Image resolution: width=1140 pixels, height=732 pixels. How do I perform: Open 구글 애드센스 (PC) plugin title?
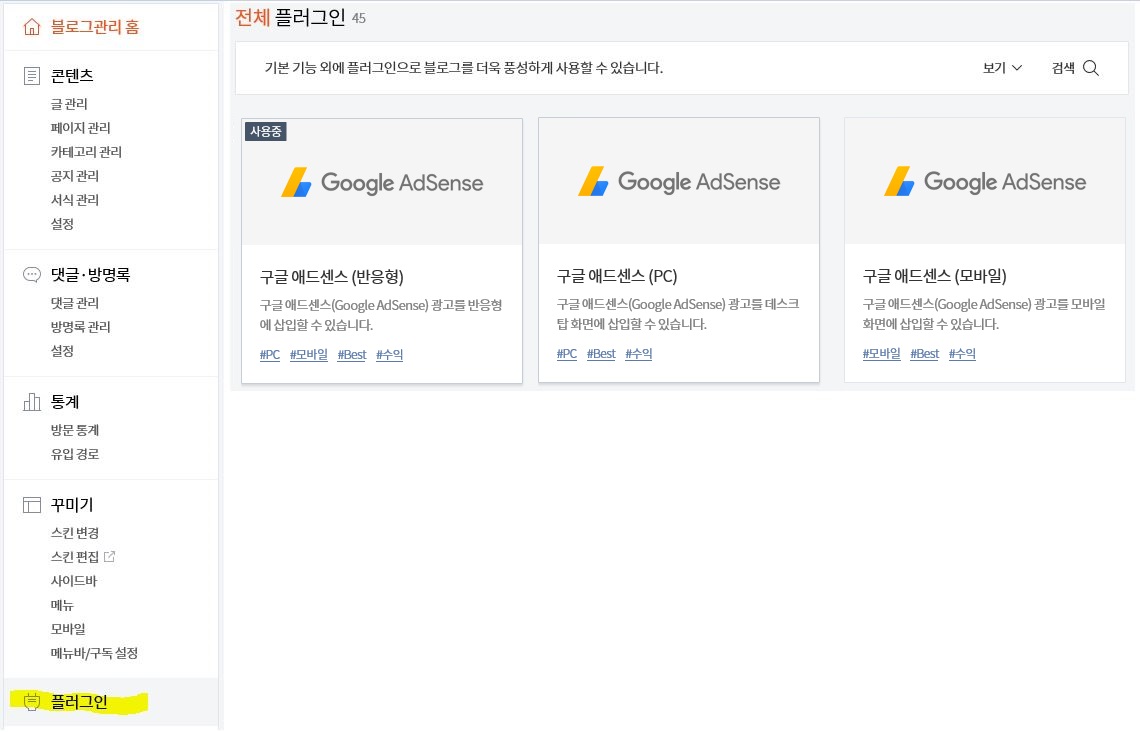coord(617,276)
